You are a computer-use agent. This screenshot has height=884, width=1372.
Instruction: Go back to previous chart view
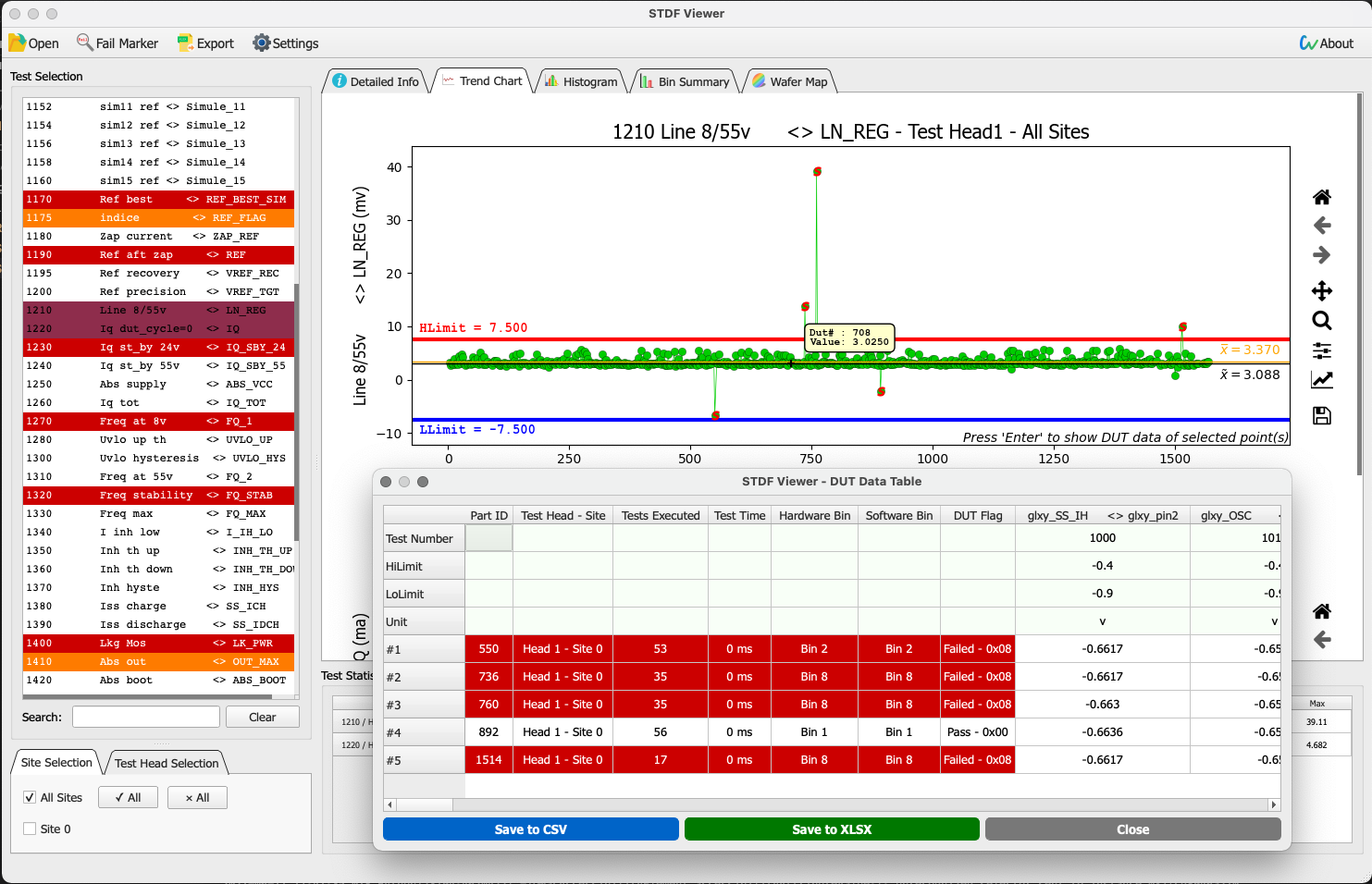1321,225
